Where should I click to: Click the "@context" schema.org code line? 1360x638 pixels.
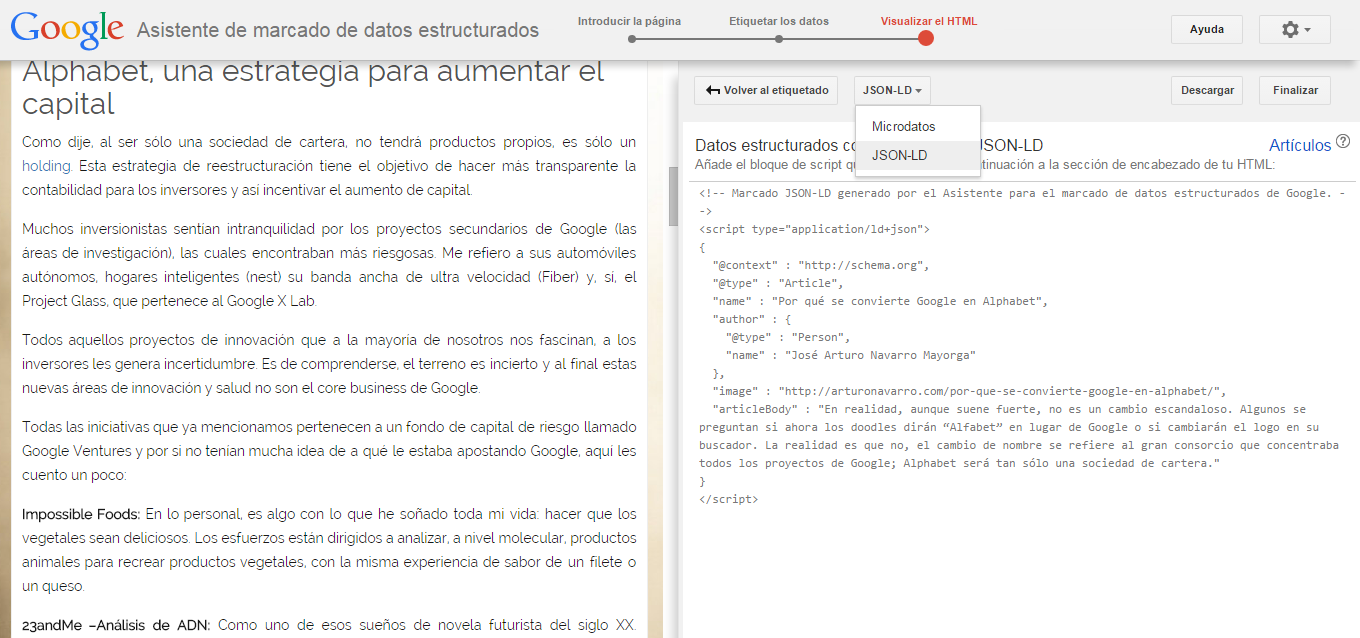tap(821, 265)
